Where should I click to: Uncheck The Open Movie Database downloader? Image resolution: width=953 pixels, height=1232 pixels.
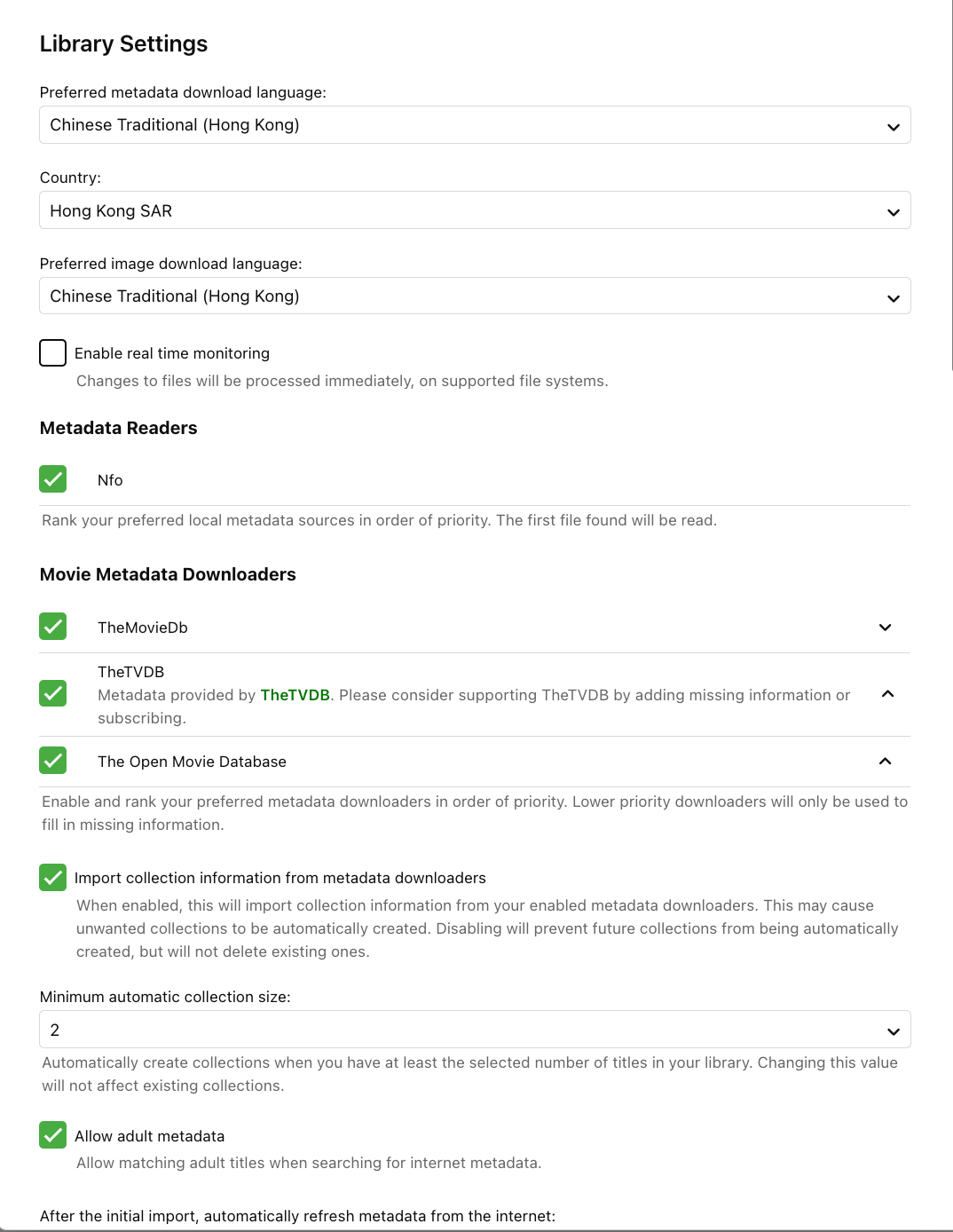[53, 761]
